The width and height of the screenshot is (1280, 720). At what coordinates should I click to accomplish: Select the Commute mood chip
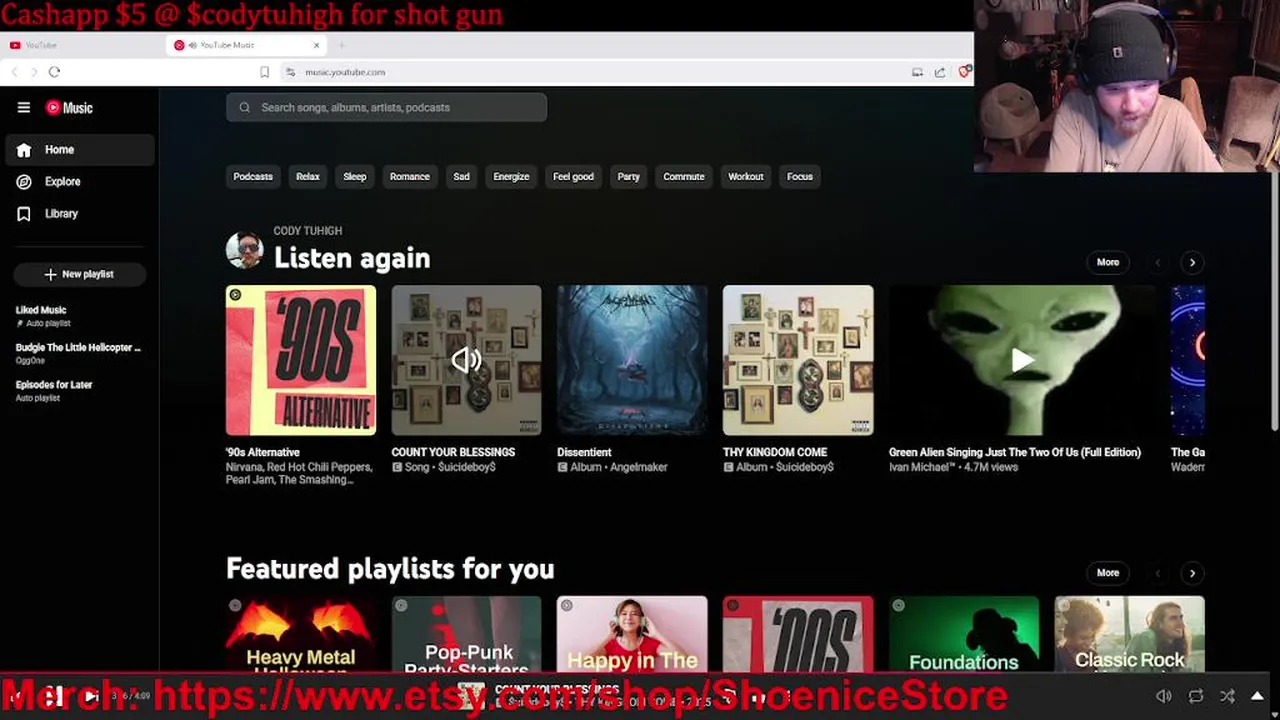coord(684,176)
